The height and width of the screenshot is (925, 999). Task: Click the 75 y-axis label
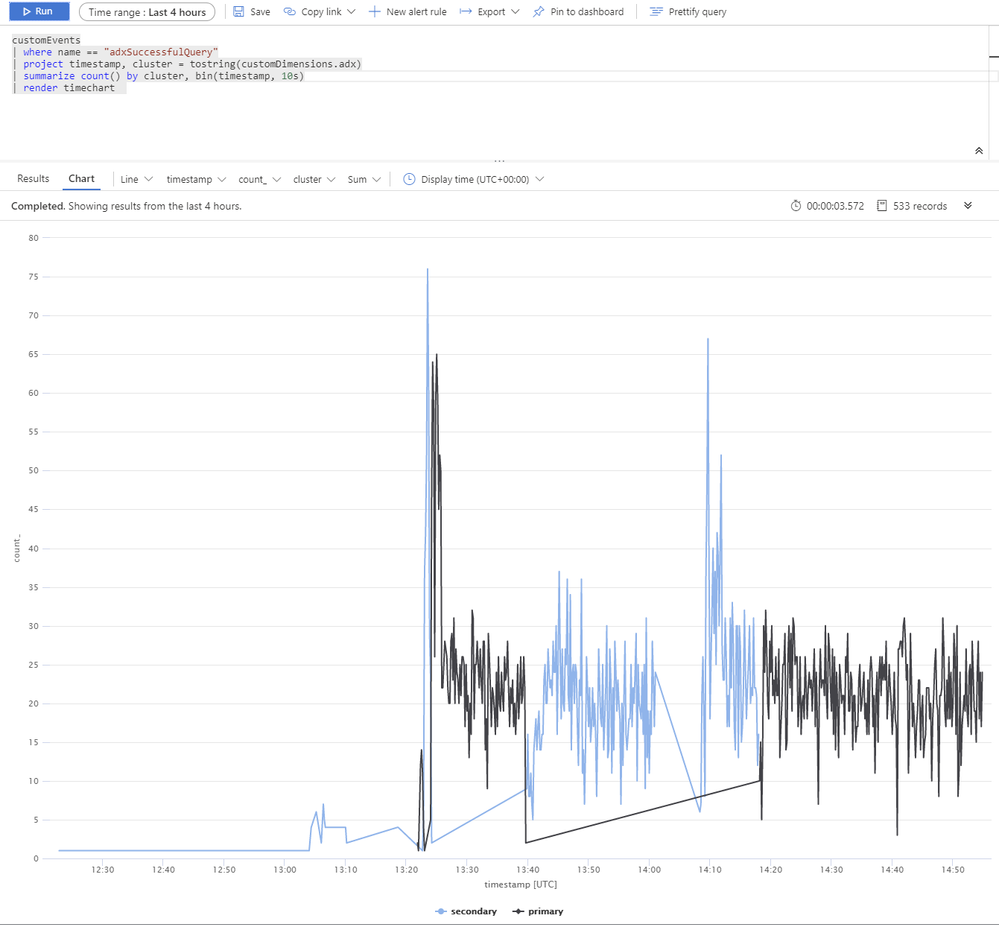point(33,276)
